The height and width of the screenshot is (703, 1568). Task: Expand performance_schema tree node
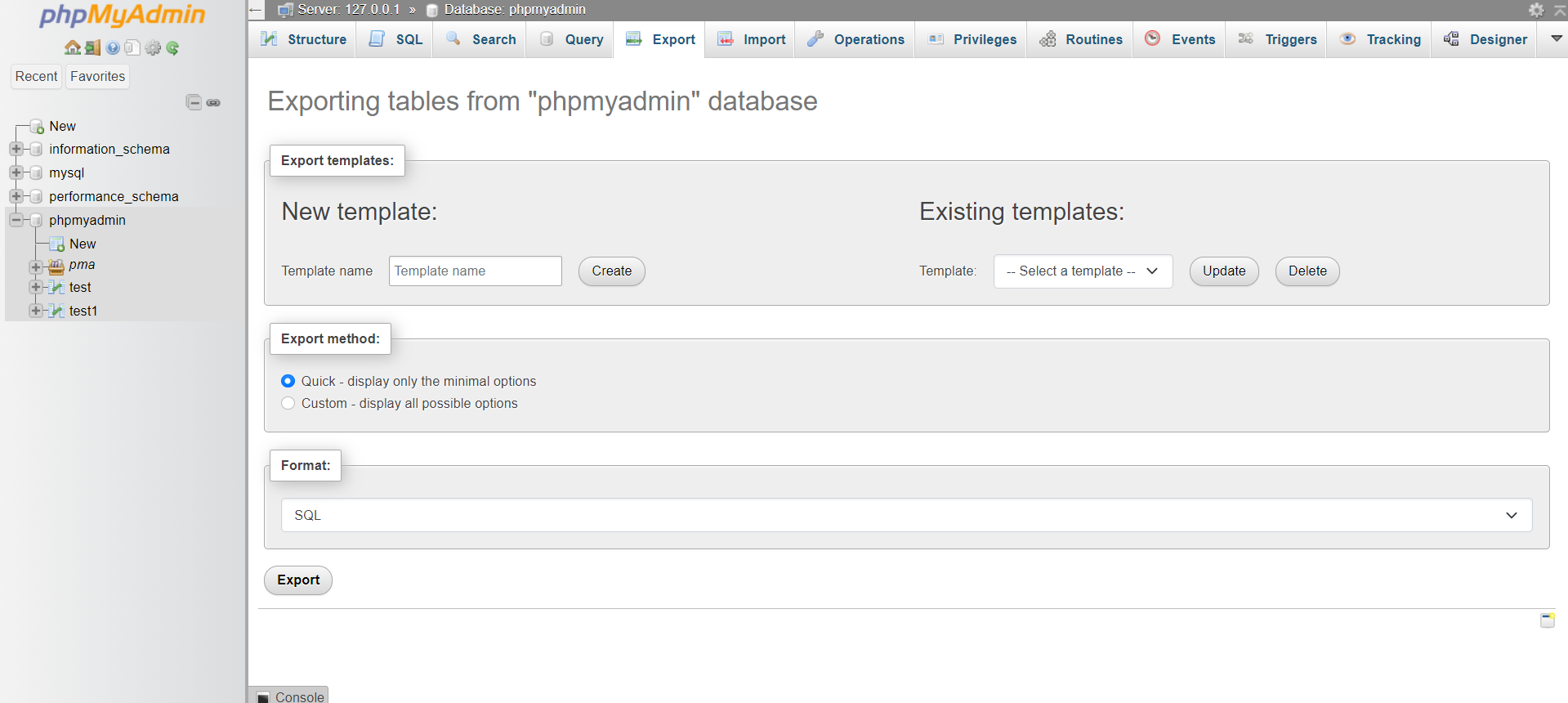click(16, 196)
